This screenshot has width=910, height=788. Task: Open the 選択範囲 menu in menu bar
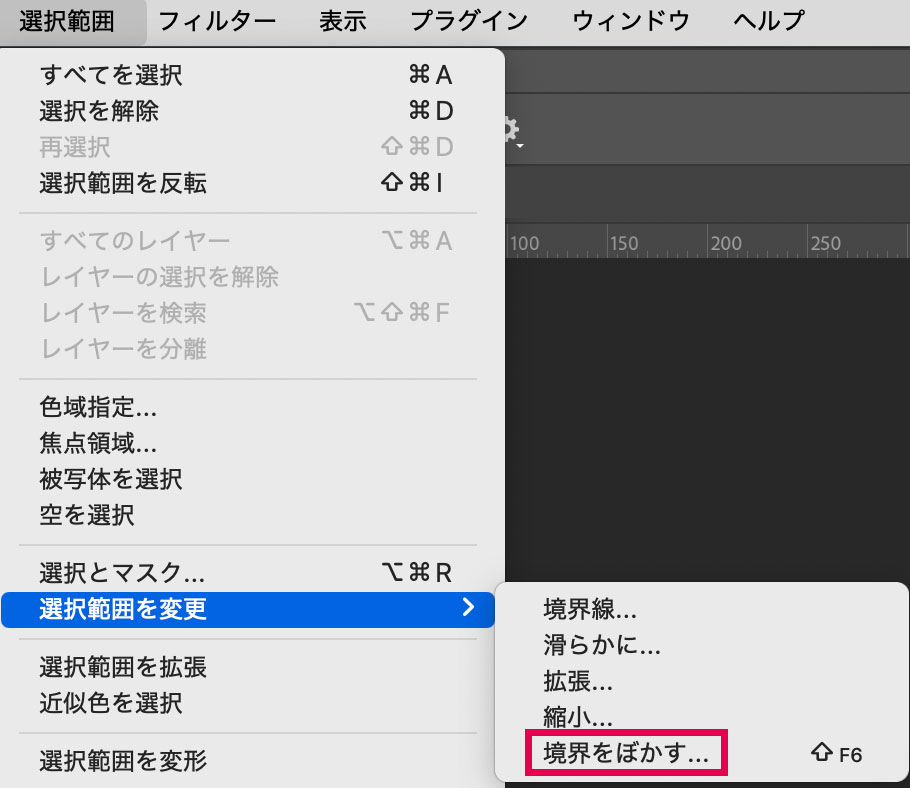click(x=67, y=22)
